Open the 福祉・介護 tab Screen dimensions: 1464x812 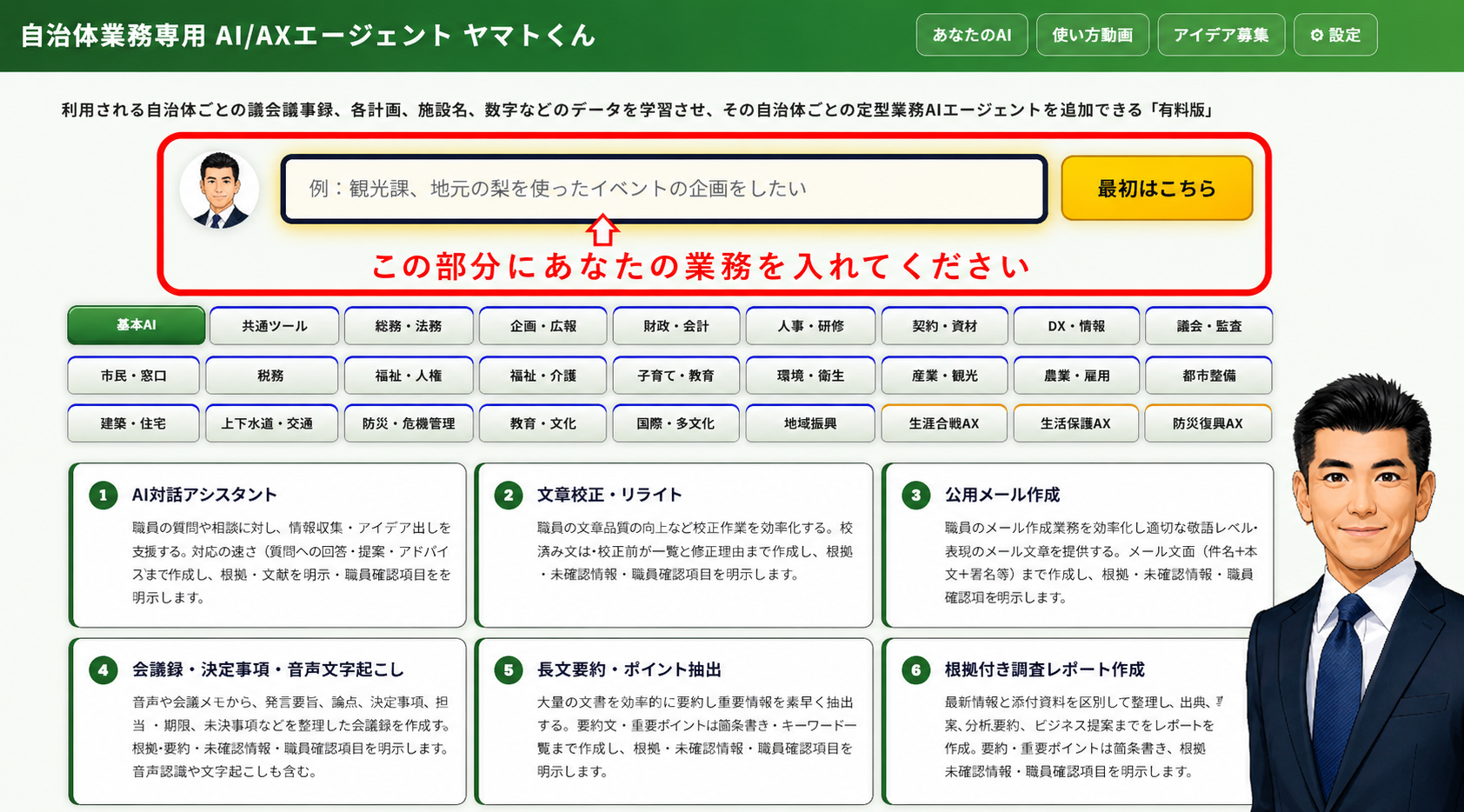(543, 376)
